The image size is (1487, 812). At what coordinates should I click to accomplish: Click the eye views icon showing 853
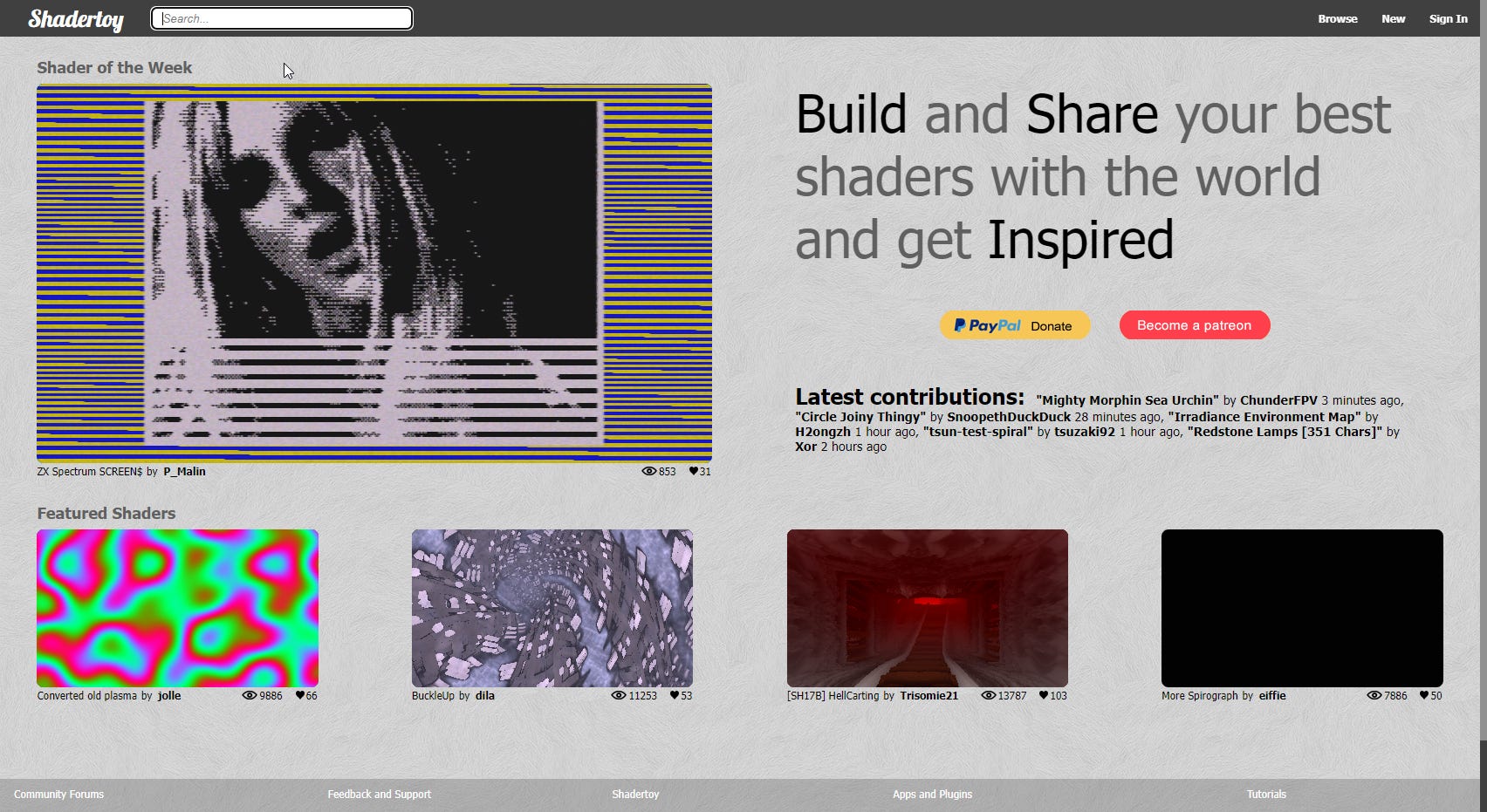pyautogui.click(x=648, y=471)
